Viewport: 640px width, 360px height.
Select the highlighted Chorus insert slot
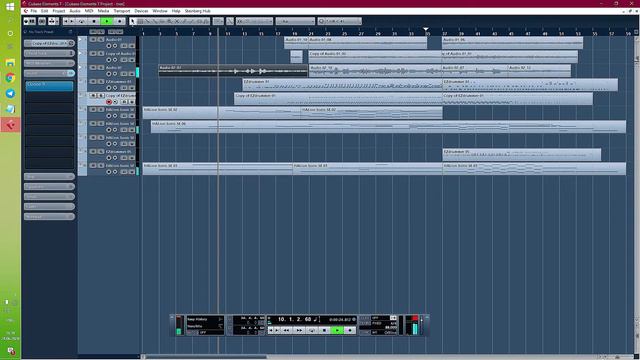click(49, 85)
